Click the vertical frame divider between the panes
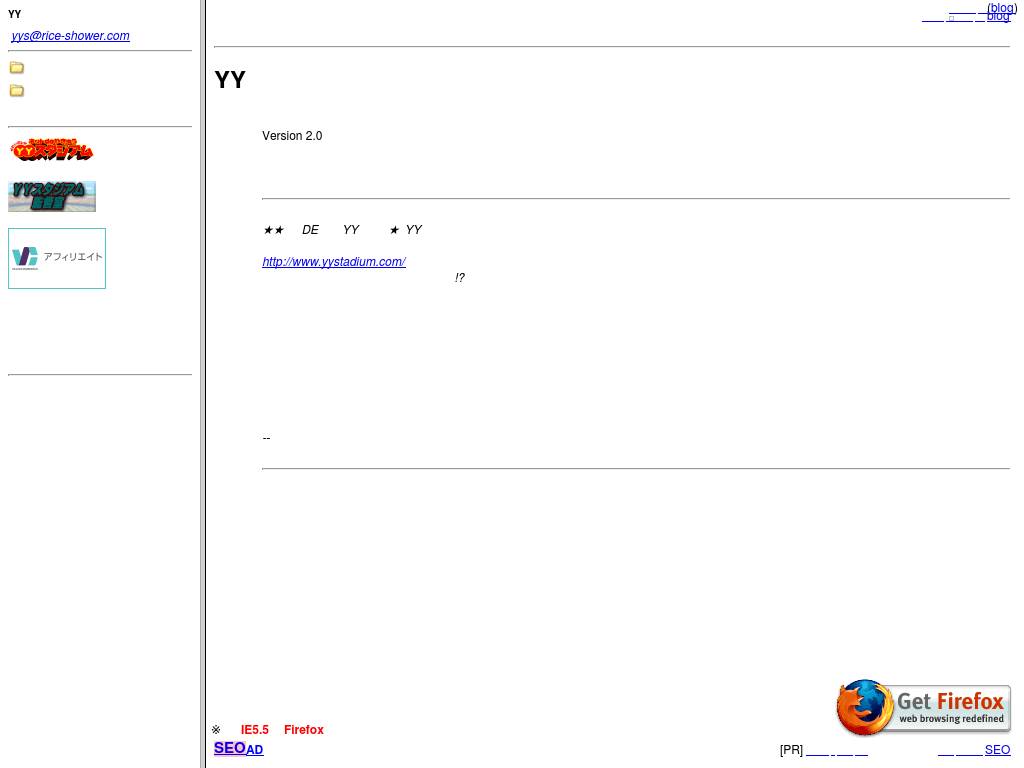The width and height of the screenshot is (1024, 768). point(203,384)
